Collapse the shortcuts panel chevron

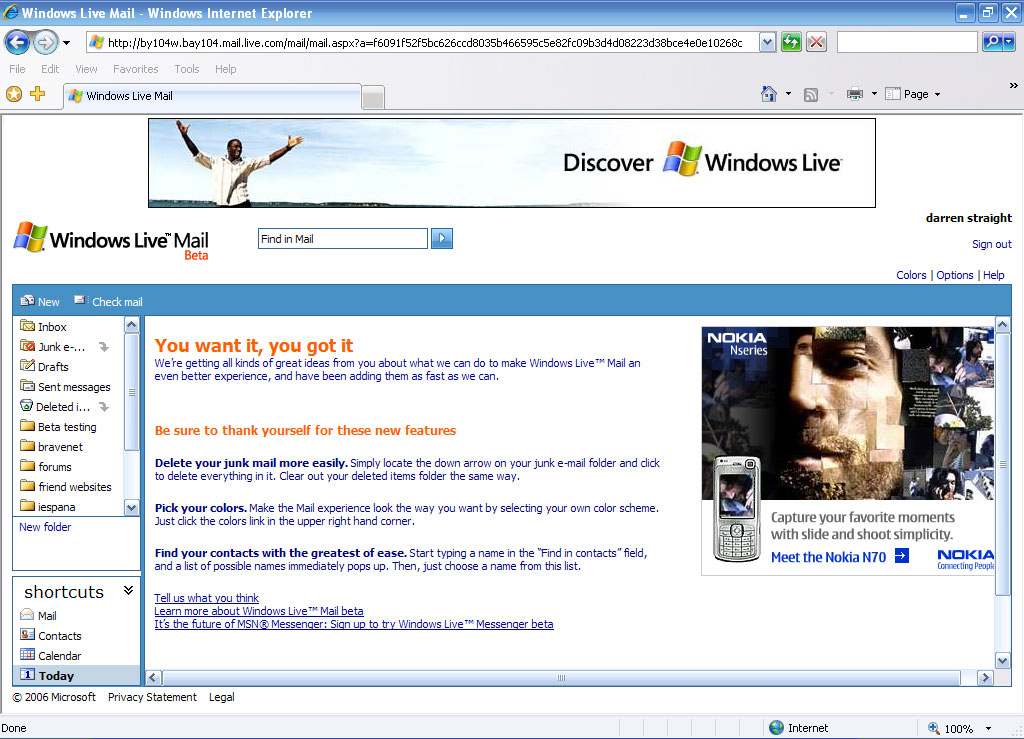pyautogui.click(x=128, y=591)
